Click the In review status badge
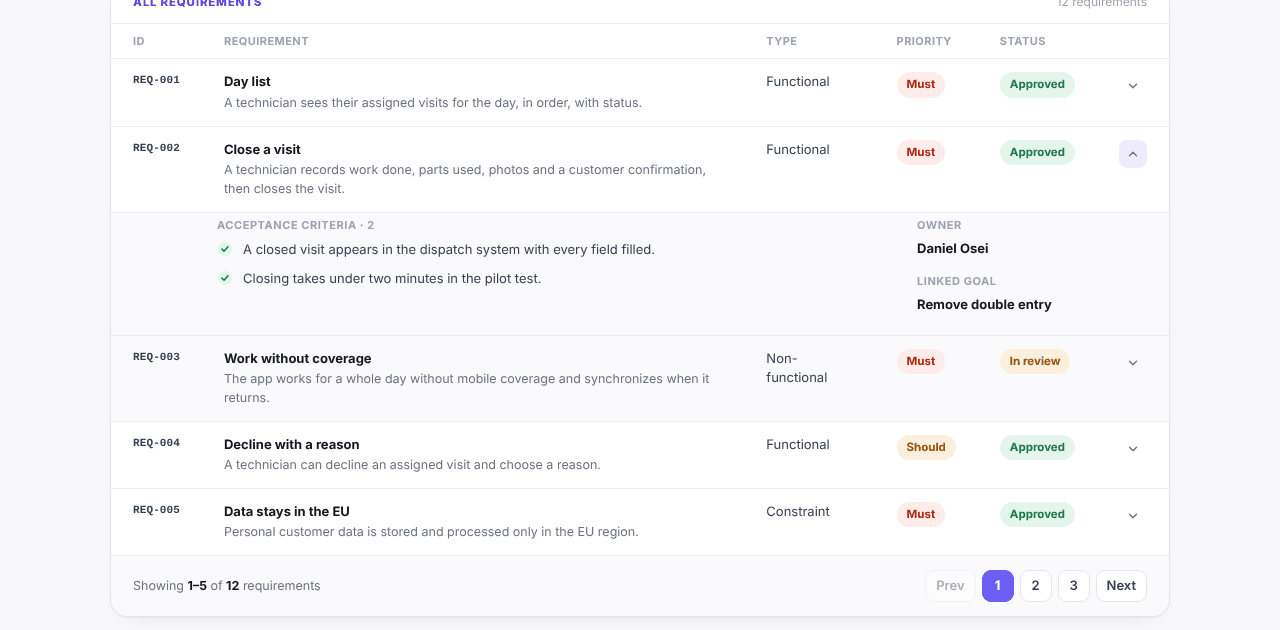 click(1035, 362)
